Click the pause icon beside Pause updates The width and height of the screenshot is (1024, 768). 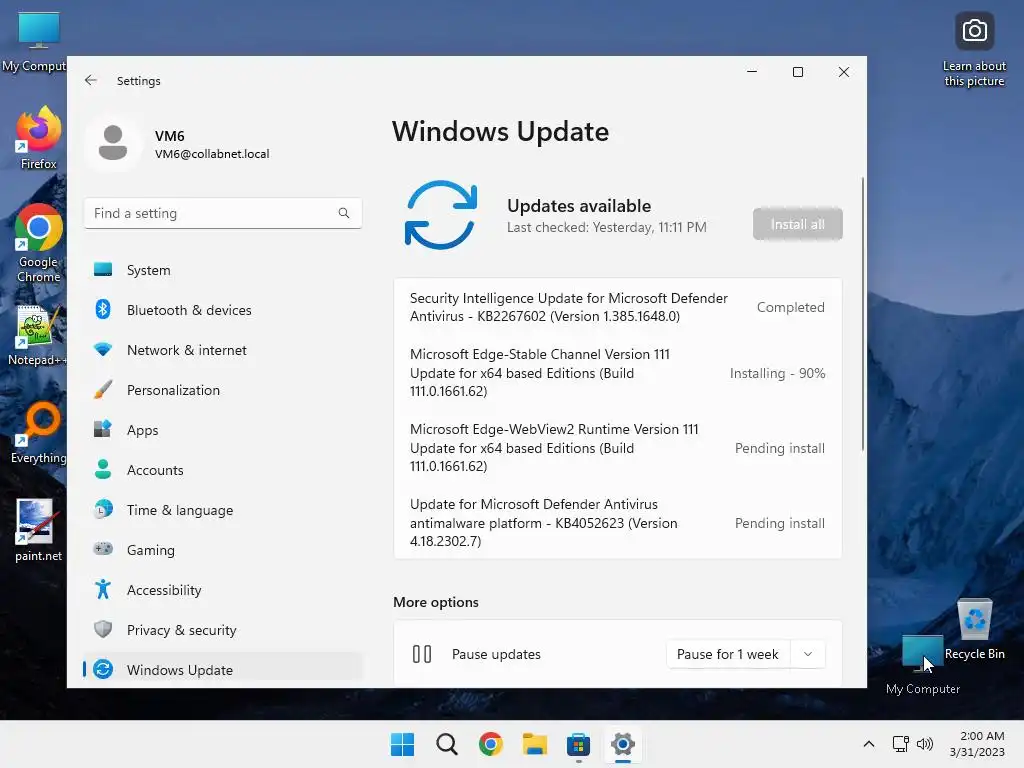point(422,654)
